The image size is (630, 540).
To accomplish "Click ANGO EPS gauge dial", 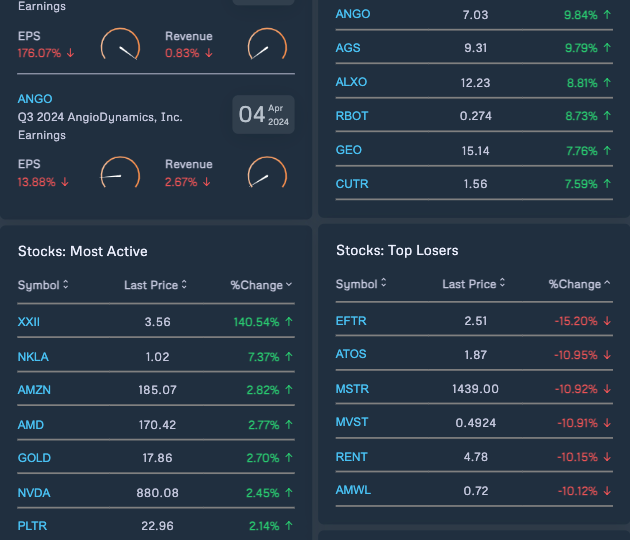I will tap(120, 173).
